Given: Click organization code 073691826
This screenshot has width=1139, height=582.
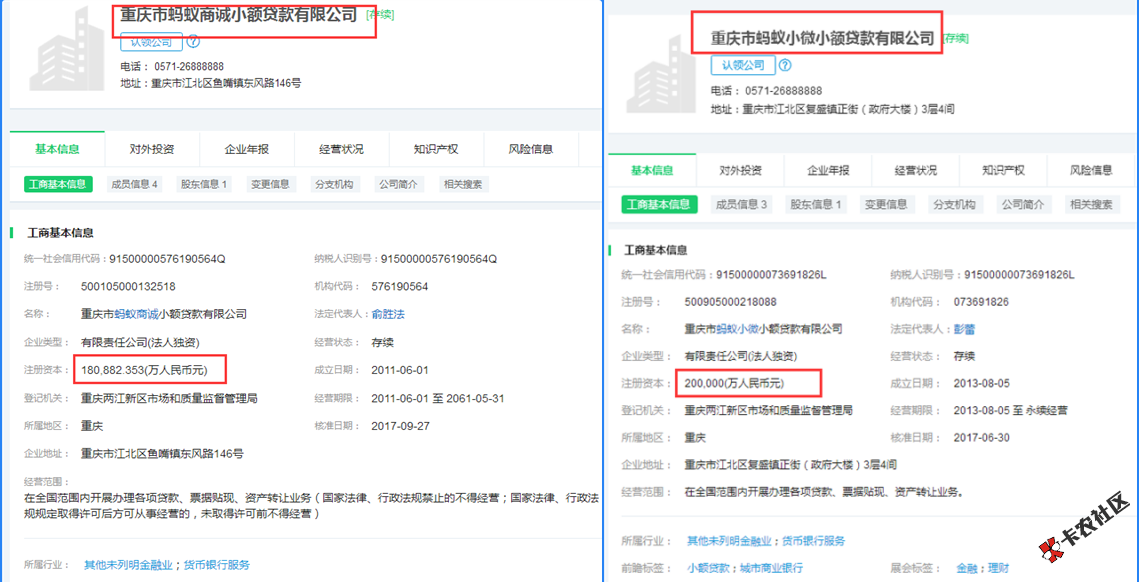Looking at the screenshot, I should (981, 302).
